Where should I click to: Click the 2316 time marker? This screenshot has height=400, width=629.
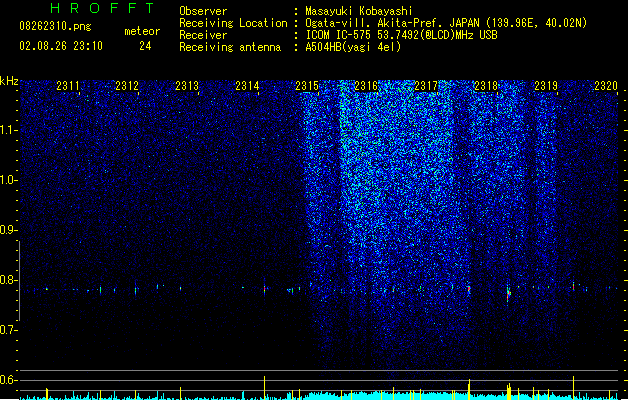pos(366,85)
